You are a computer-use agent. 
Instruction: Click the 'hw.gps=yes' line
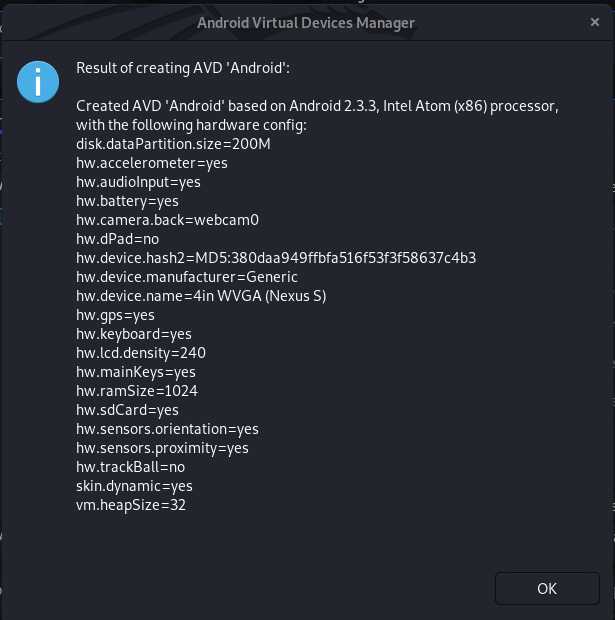(x=115, y=315)
